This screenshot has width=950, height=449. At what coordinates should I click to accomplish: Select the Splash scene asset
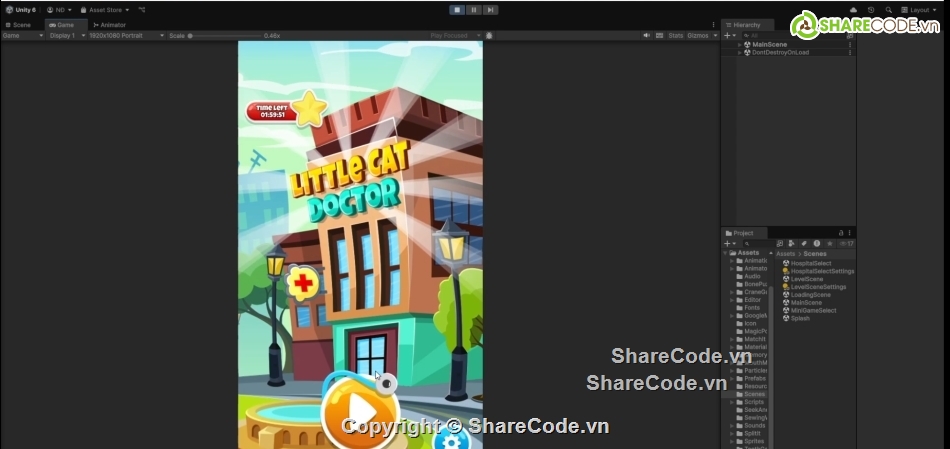[796, 319]
